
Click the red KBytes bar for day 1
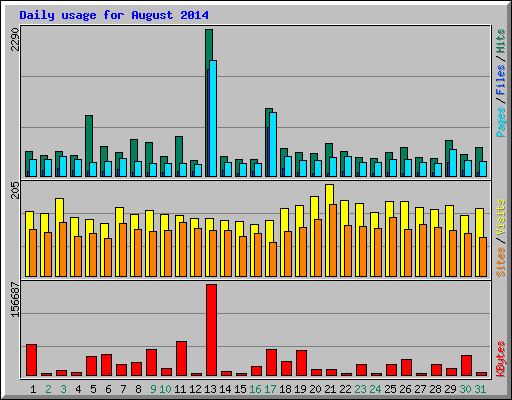31,360
